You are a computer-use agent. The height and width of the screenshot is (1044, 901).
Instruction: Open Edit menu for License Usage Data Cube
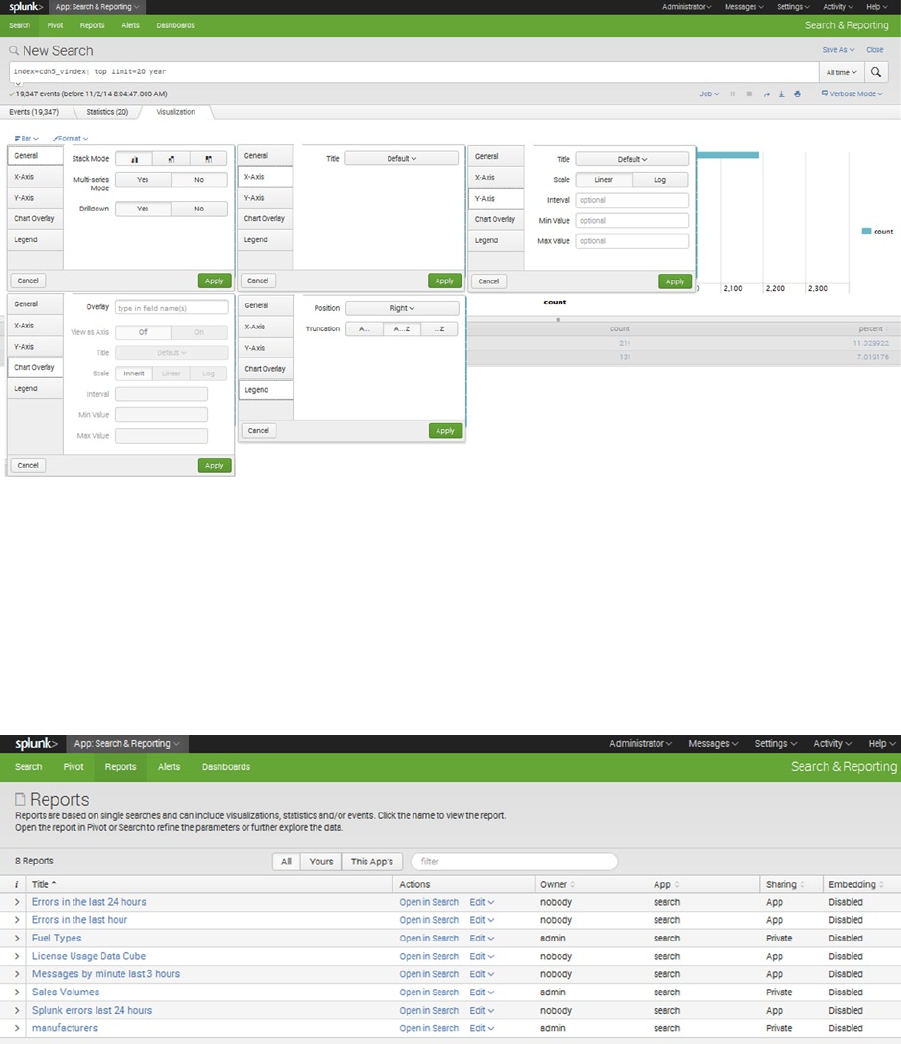coord(481,956)
